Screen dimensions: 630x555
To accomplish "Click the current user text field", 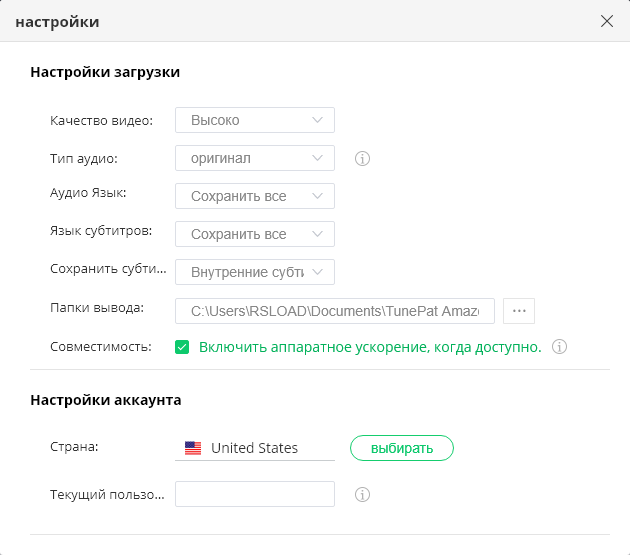I will pos(255,494).
